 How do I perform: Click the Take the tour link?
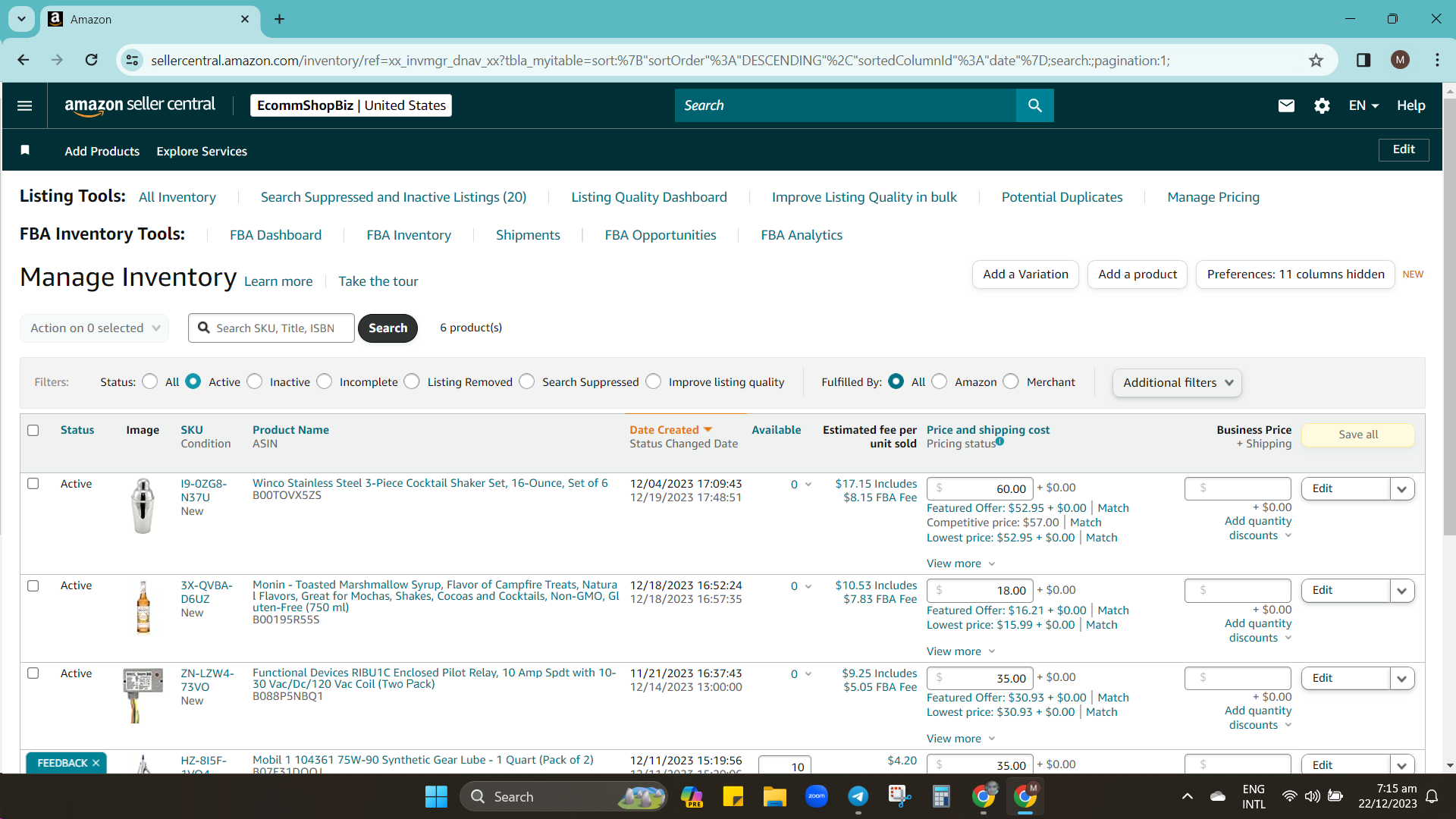[378, 281]
